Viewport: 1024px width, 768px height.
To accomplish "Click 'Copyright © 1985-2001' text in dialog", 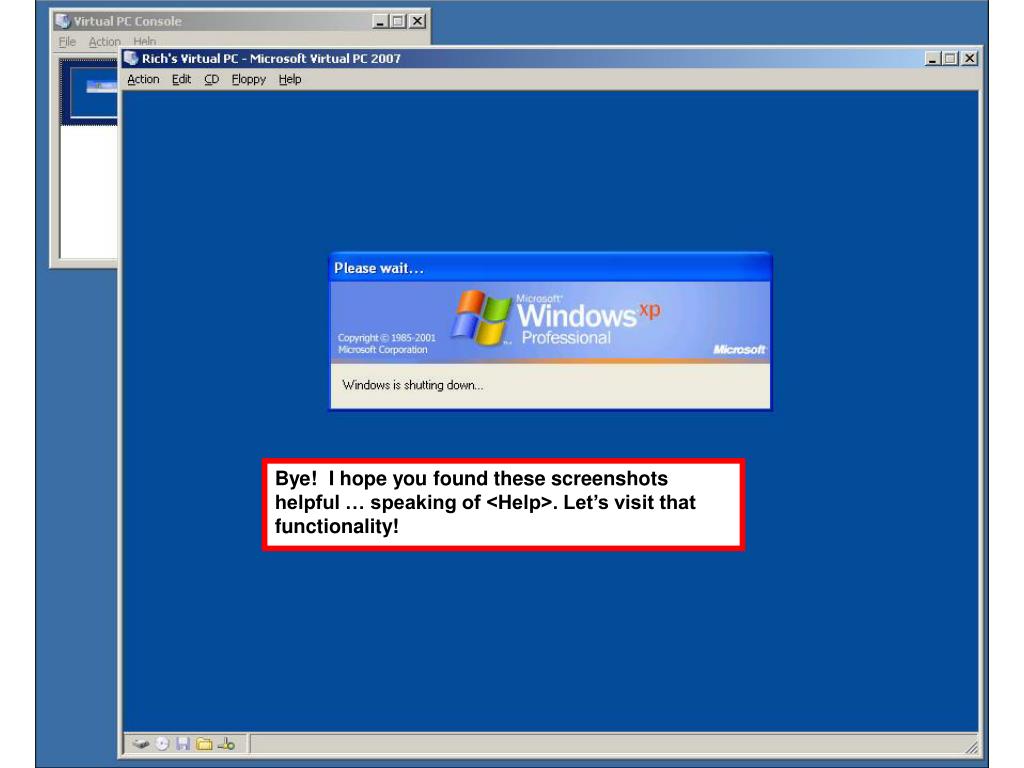I will coord(387,338).
